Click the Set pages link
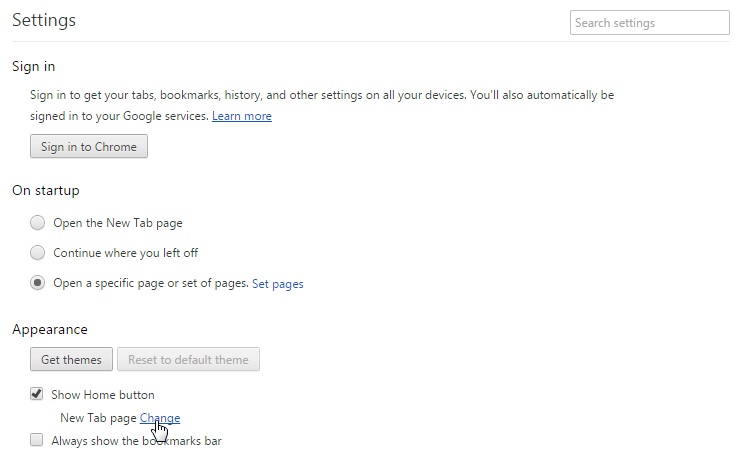 tap(277, 284)
